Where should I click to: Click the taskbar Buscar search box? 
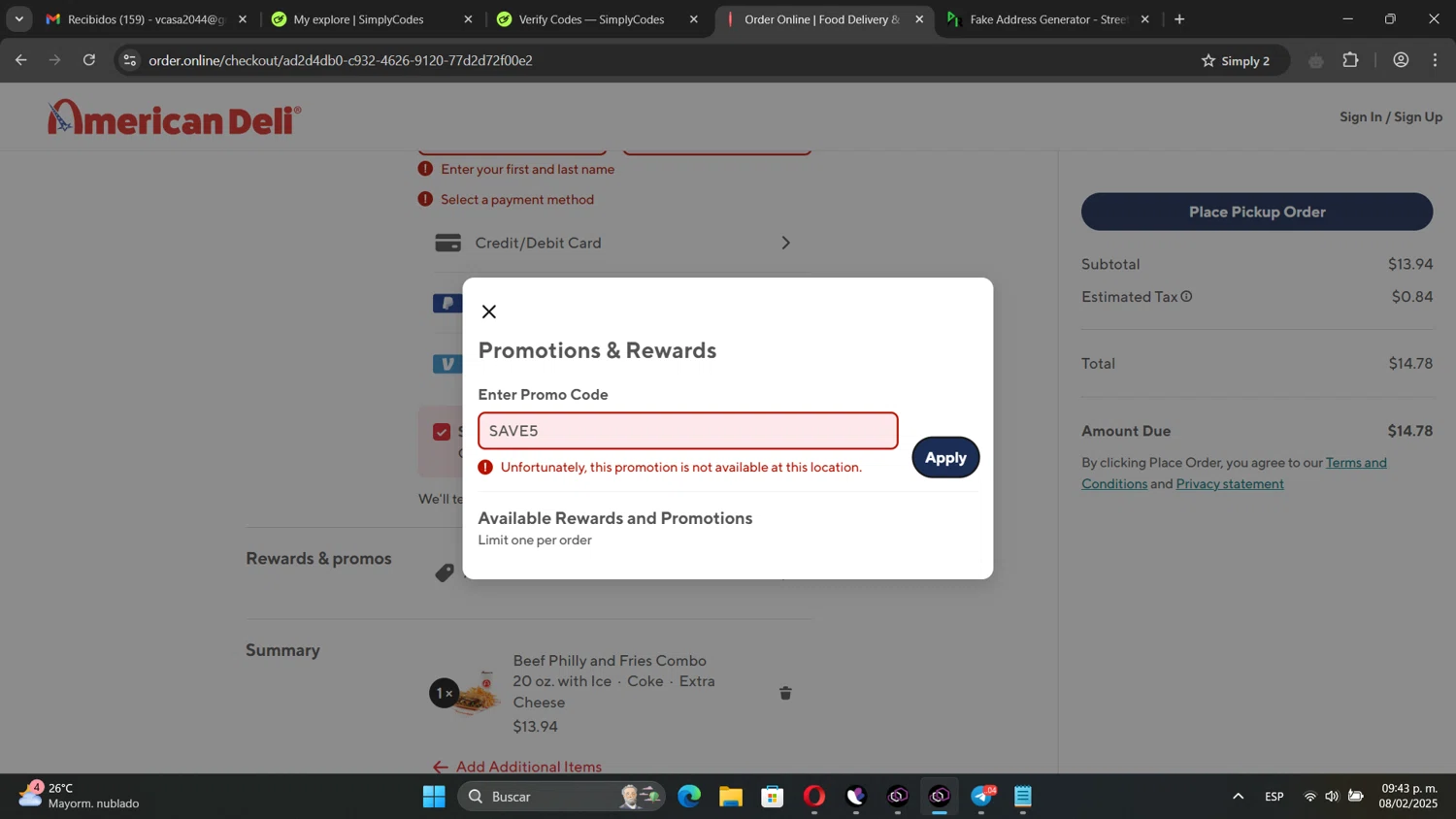(561, 797)
